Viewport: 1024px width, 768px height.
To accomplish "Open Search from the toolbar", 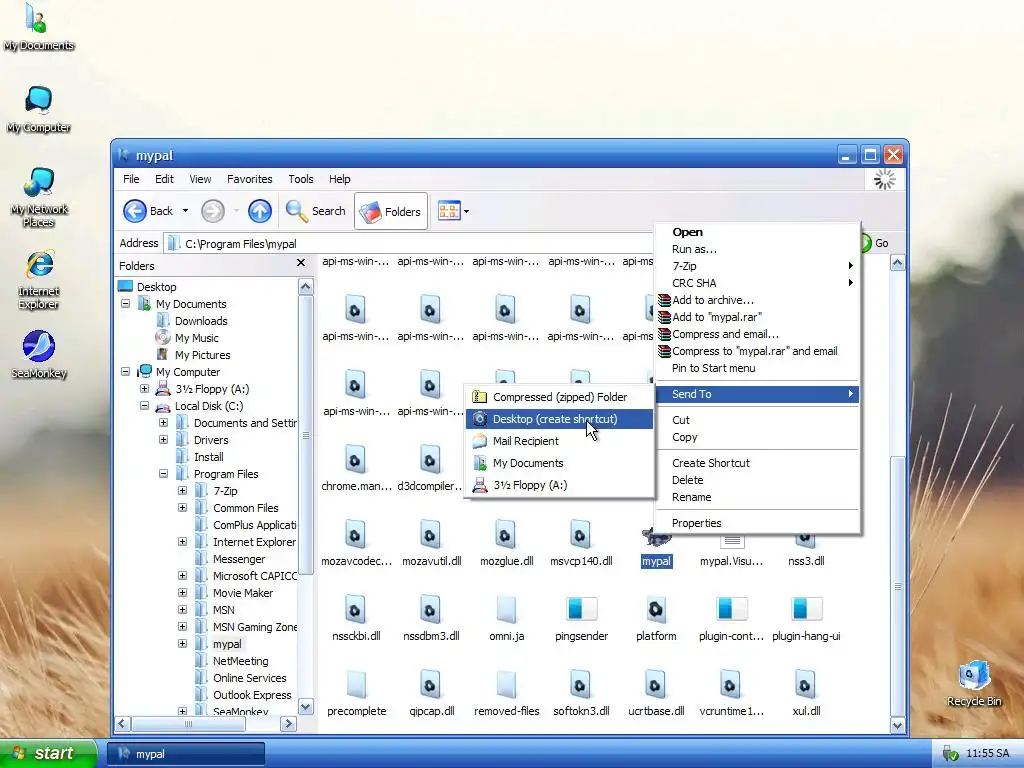I will point(315,211).
